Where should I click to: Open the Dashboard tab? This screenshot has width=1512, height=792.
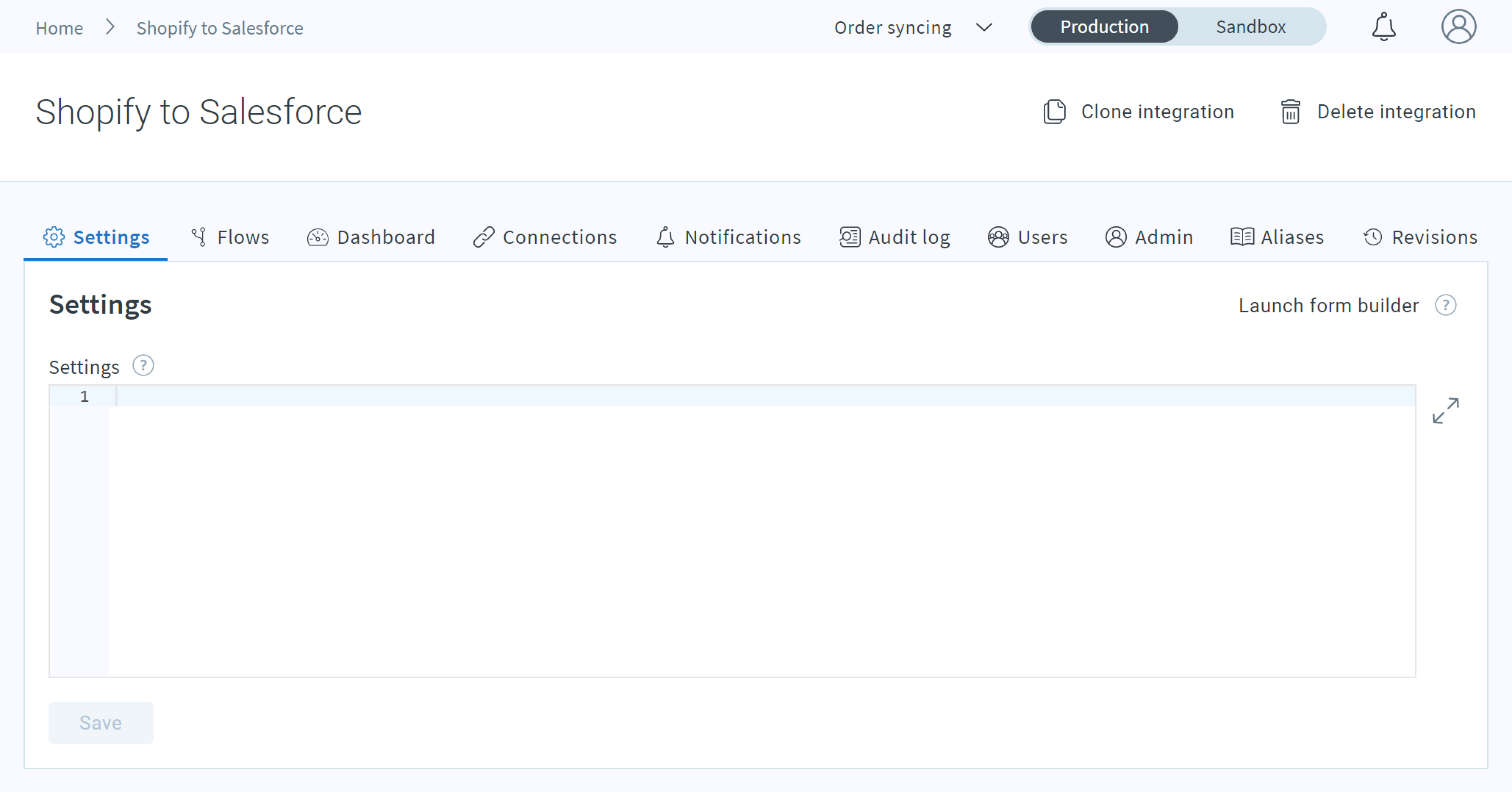371,237
